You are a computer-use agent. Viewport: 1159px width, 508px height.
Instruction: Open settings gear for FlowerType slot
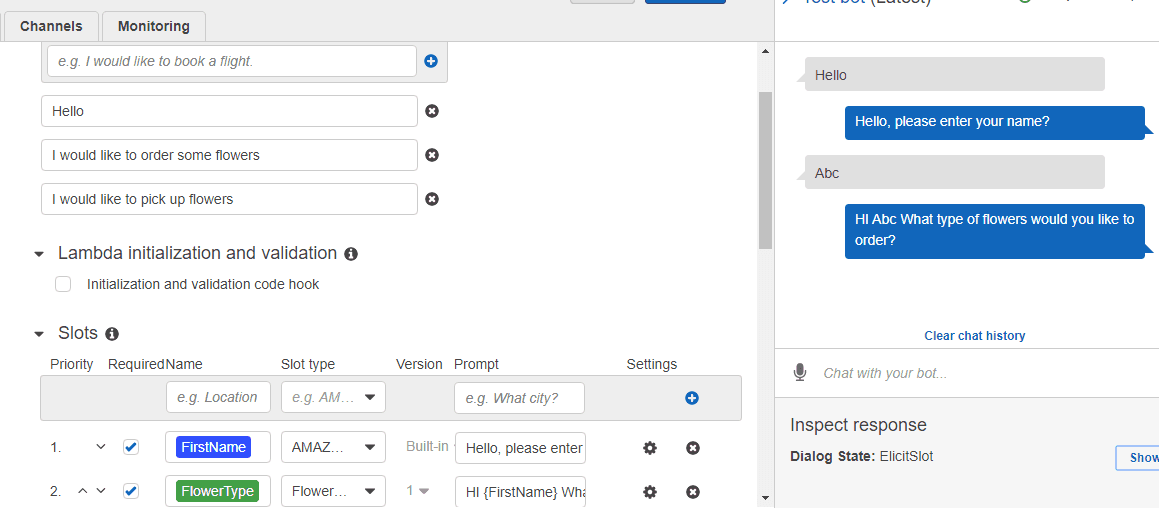(x=650, y=492)
